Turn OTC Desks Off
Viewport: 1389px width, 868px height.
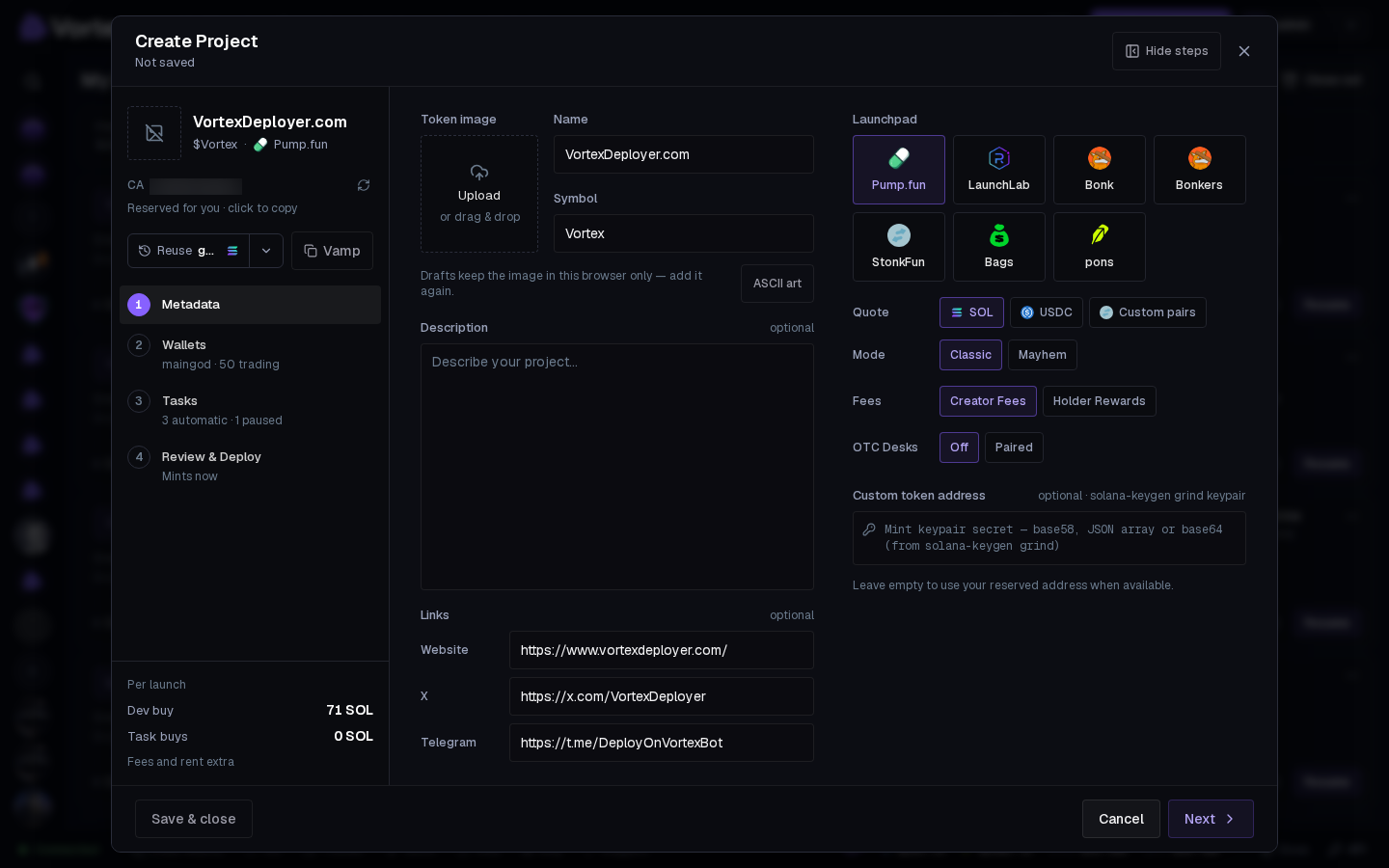(959, 448)
